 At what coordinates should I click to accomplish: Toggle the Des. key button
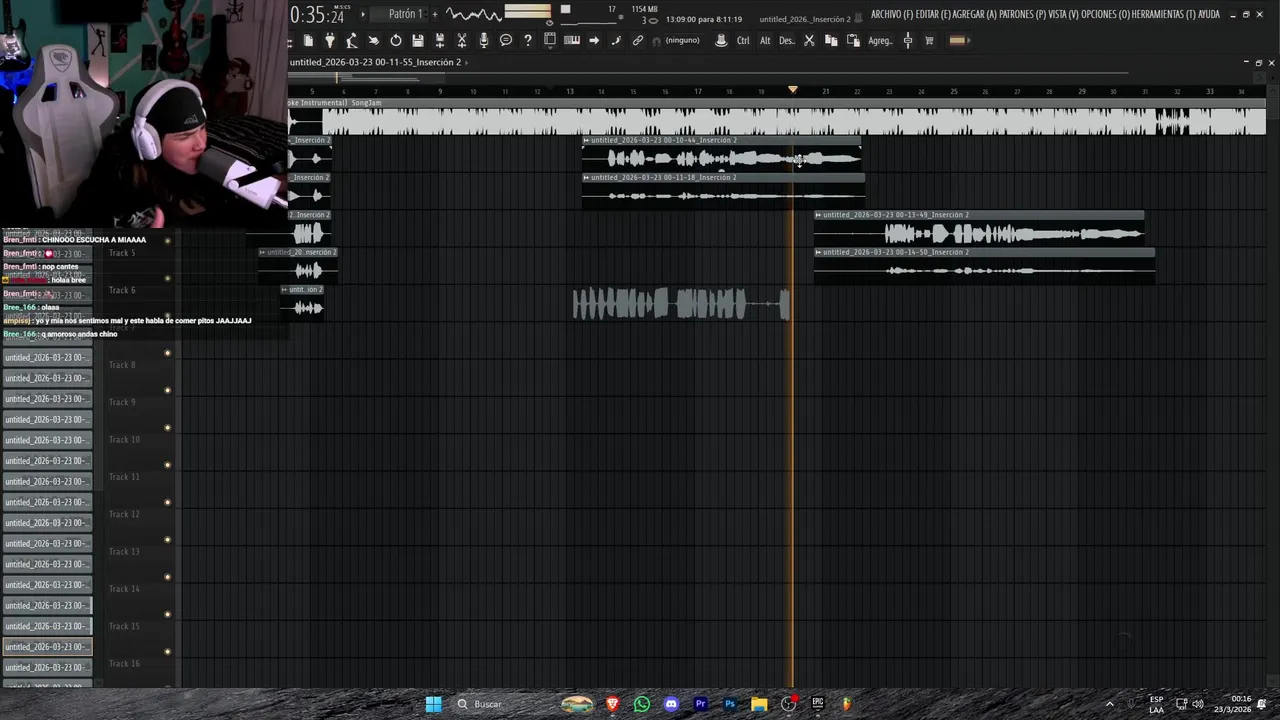787,40
